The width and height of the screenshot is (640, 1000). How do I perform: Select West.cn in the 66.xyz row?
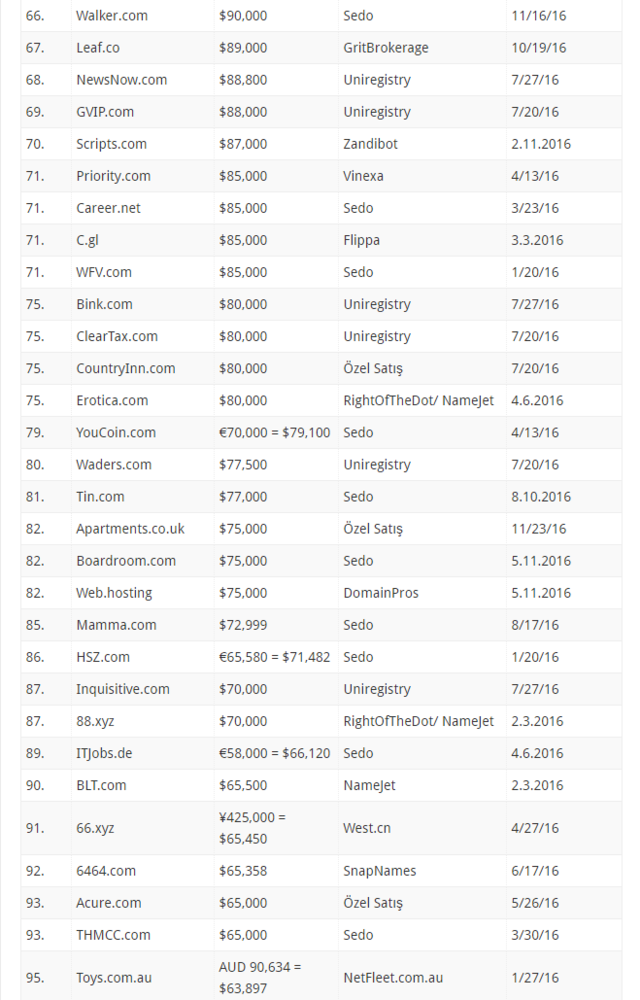pos(367,828)
